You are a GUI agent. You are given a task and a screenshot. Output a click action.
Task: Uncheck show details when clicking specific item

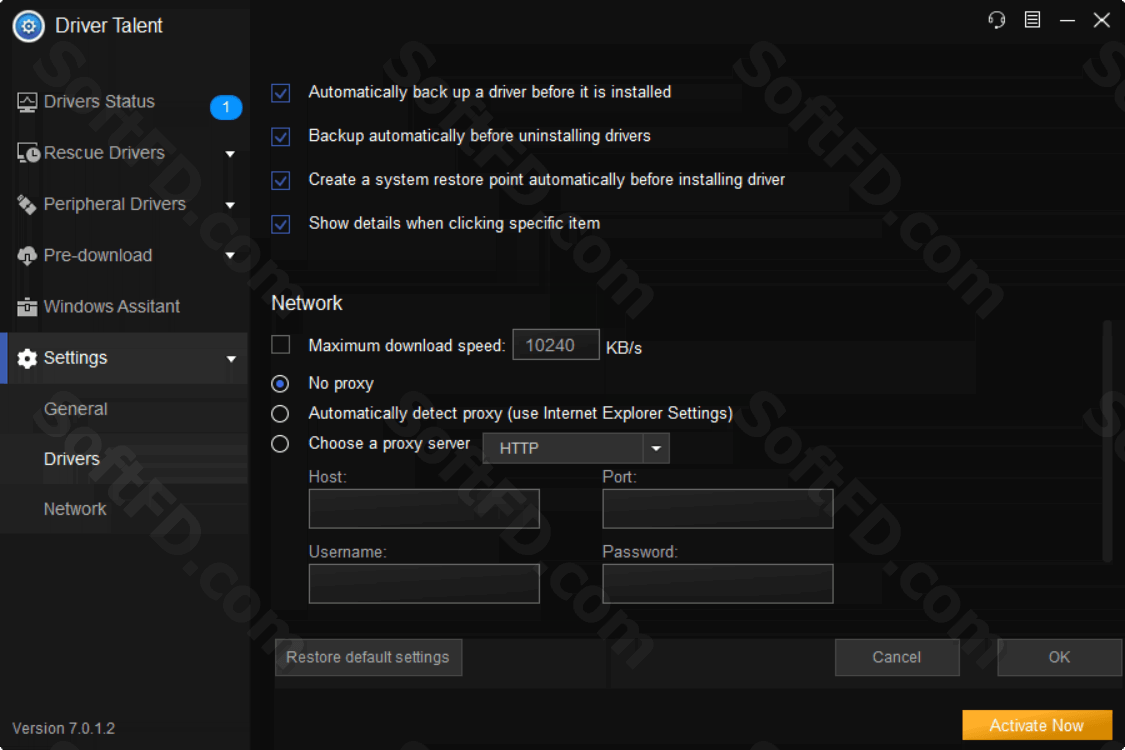tap(281, 225)
